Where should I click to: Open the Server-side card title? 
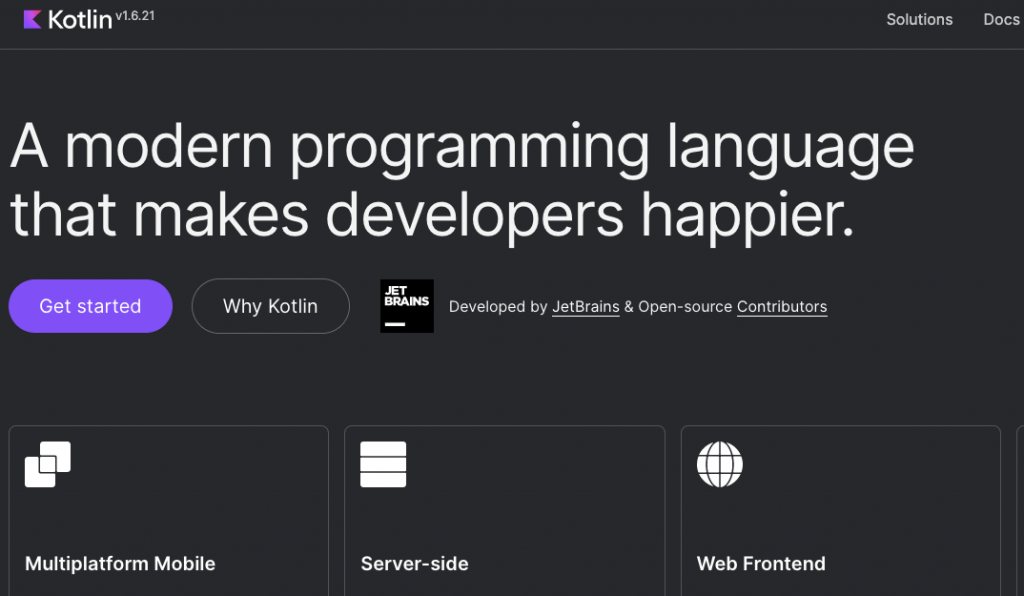pos(415,563)
